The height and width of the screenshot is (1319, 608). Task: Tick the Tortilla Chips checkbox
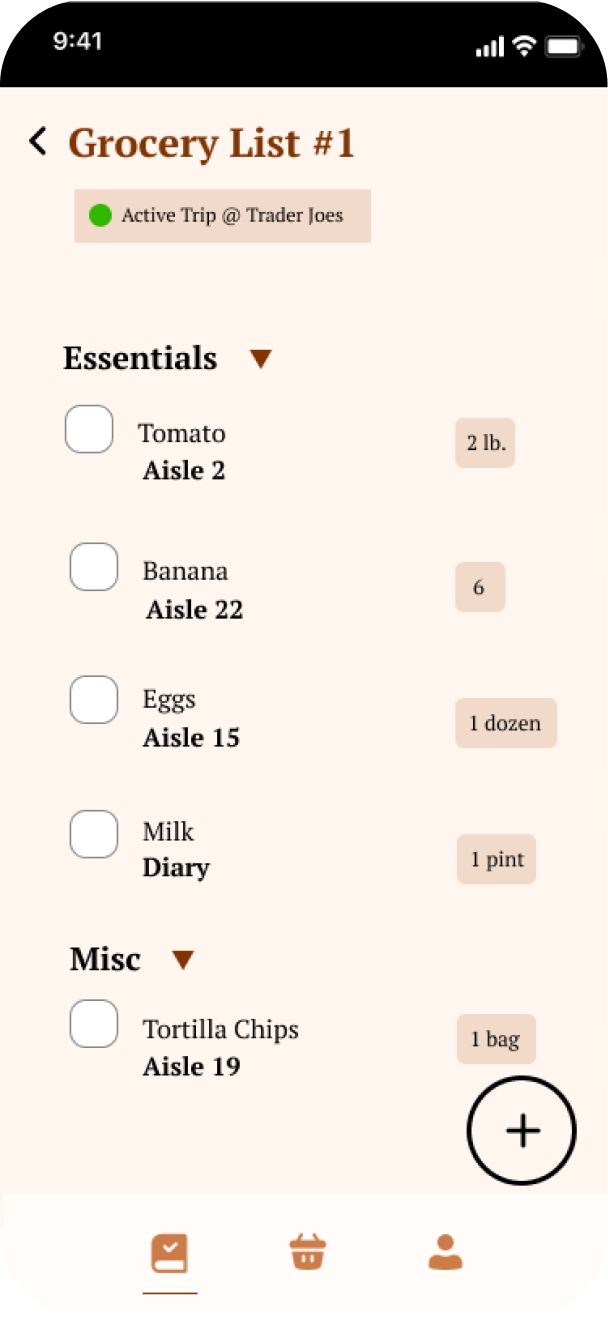pos(94,1023)
